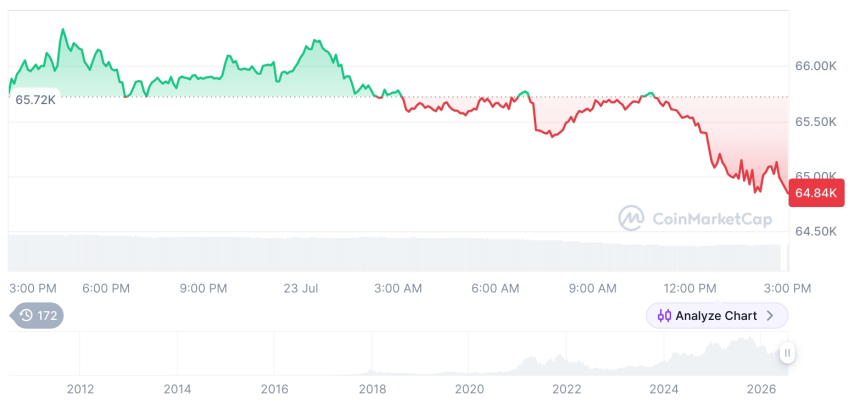This screenshot has width=860, height=401.
Task: Click the CoinMarketCap watermark logo icon
Action: 631,218
